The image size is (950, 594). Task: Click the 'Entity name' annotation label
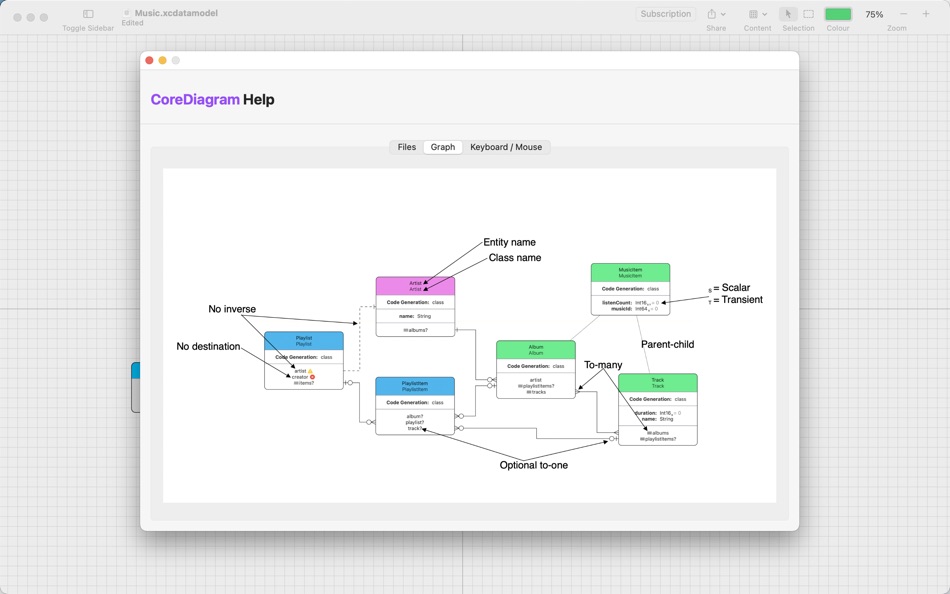click(510, 242)
